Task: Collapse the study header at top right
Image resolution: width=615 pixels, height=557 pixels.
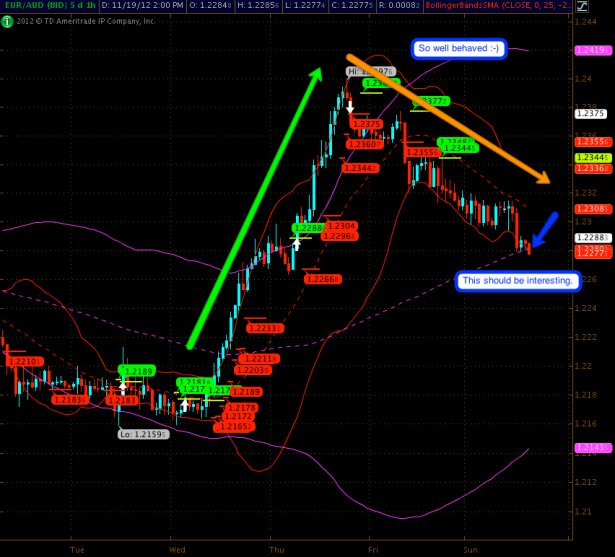Action: [x=606, y=6]
